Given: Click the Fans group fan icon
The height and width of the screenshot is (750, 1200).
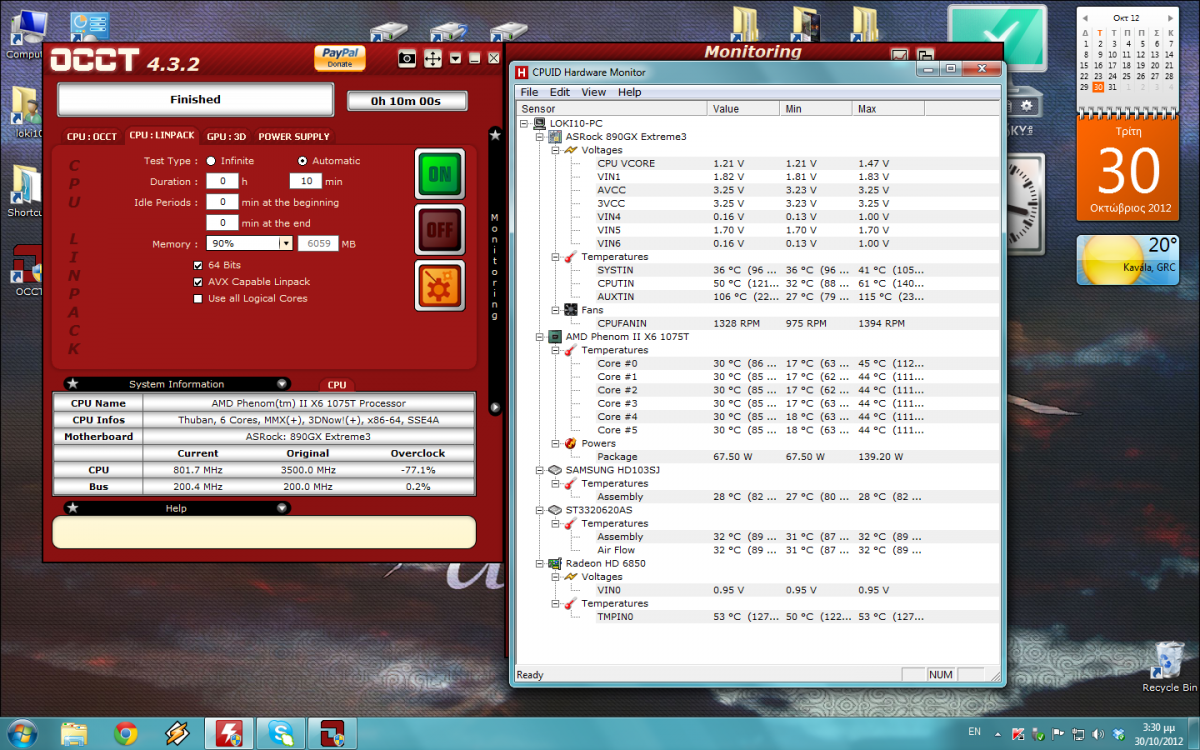Looking at the screenshot, I should 571,310.
